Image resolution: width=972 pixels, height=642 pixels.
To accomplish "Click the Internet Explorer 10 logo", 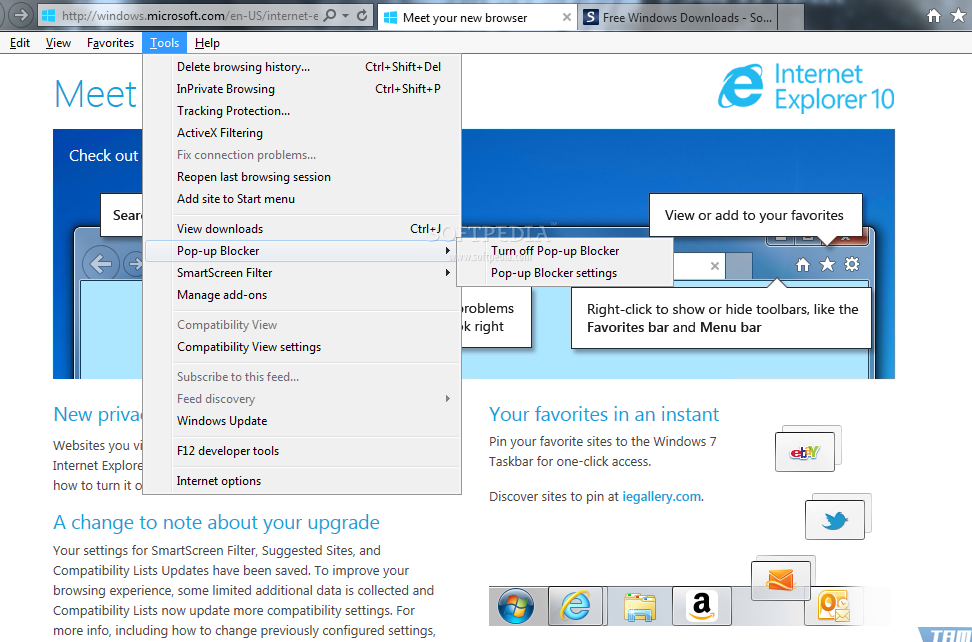I will click(807, 87).
